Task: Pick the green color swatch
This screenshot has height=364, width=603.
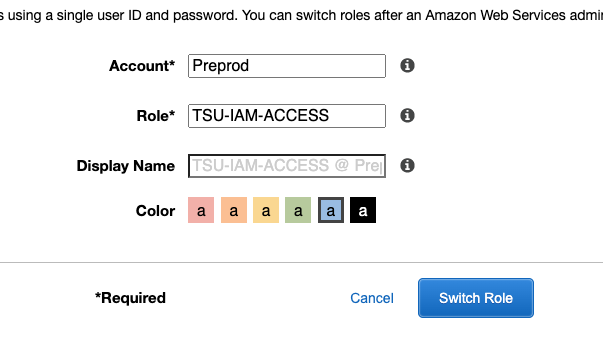Action: (x=298, y=210)
